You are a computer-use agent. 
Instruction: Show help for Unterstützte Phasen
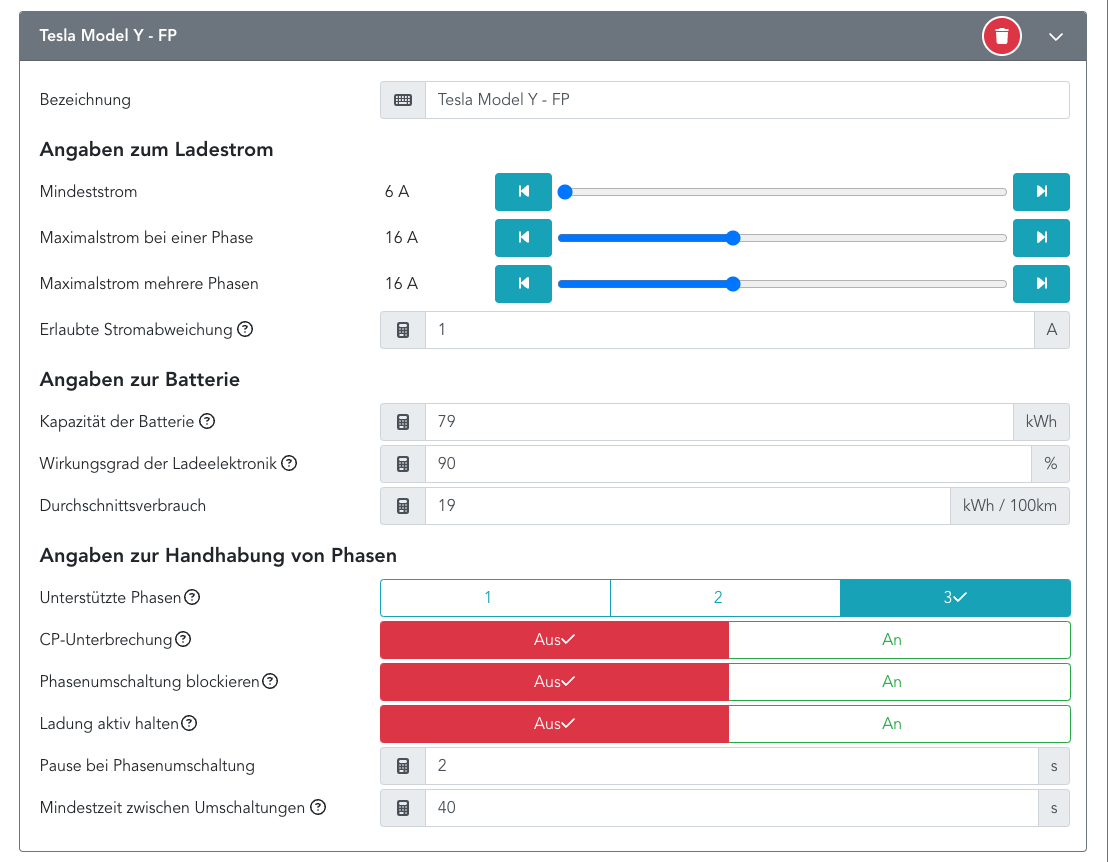(192, 597)
